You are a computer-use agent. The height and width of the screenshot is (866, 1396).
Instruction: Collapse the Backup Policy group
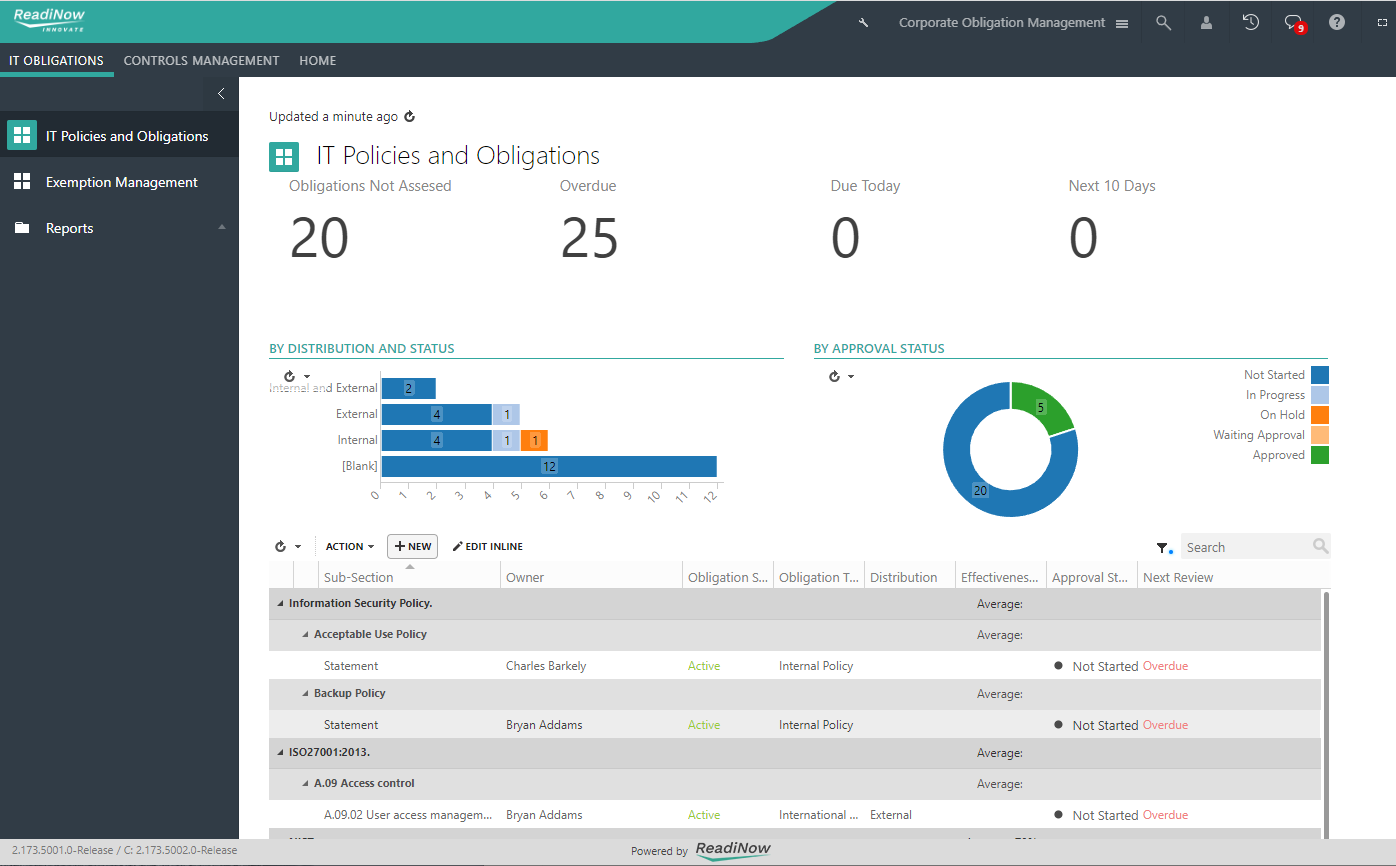tap(305, 694)
